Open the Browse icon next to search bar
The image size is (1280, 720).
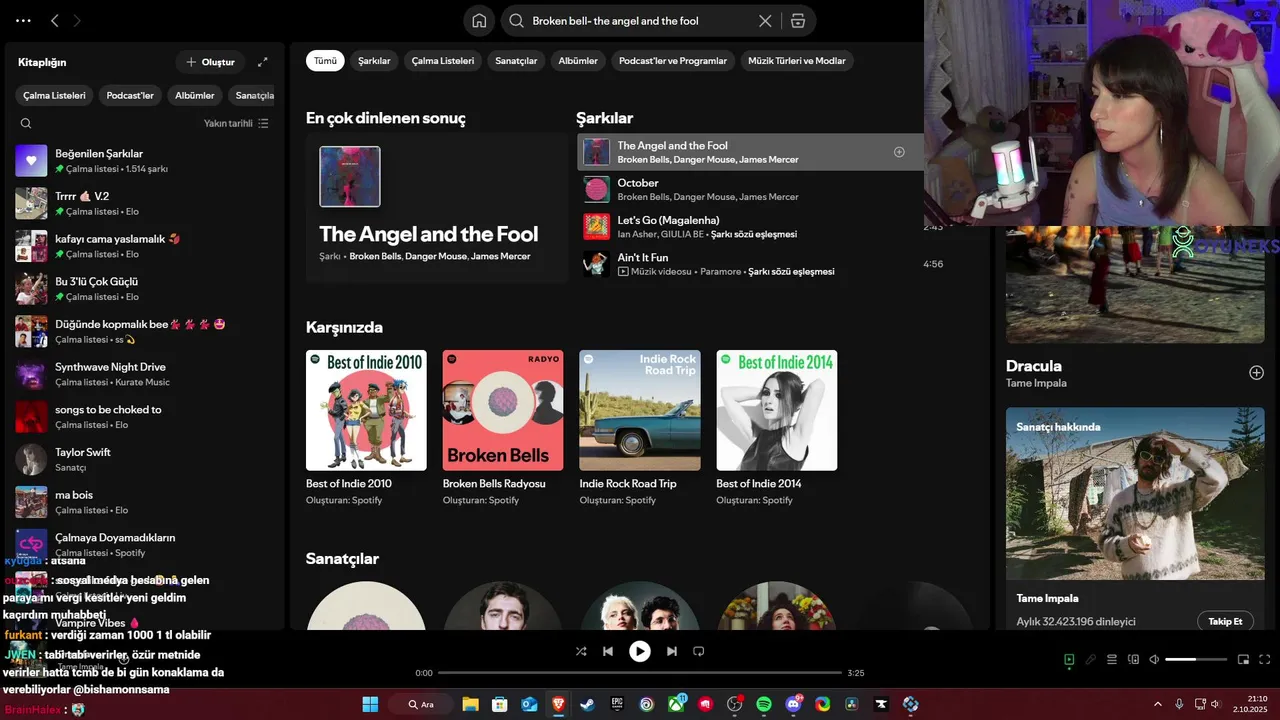pyautogui.click(x=798, y=21)
